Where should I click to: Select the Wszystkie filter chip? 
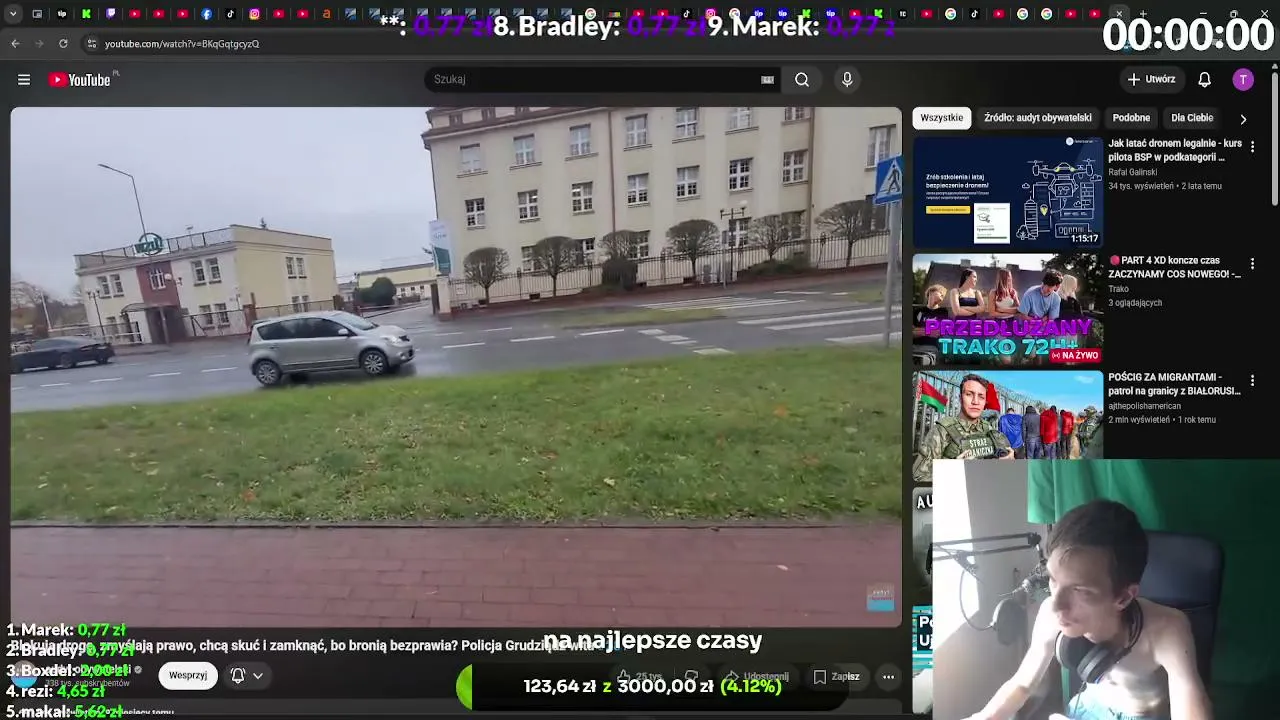941,118
